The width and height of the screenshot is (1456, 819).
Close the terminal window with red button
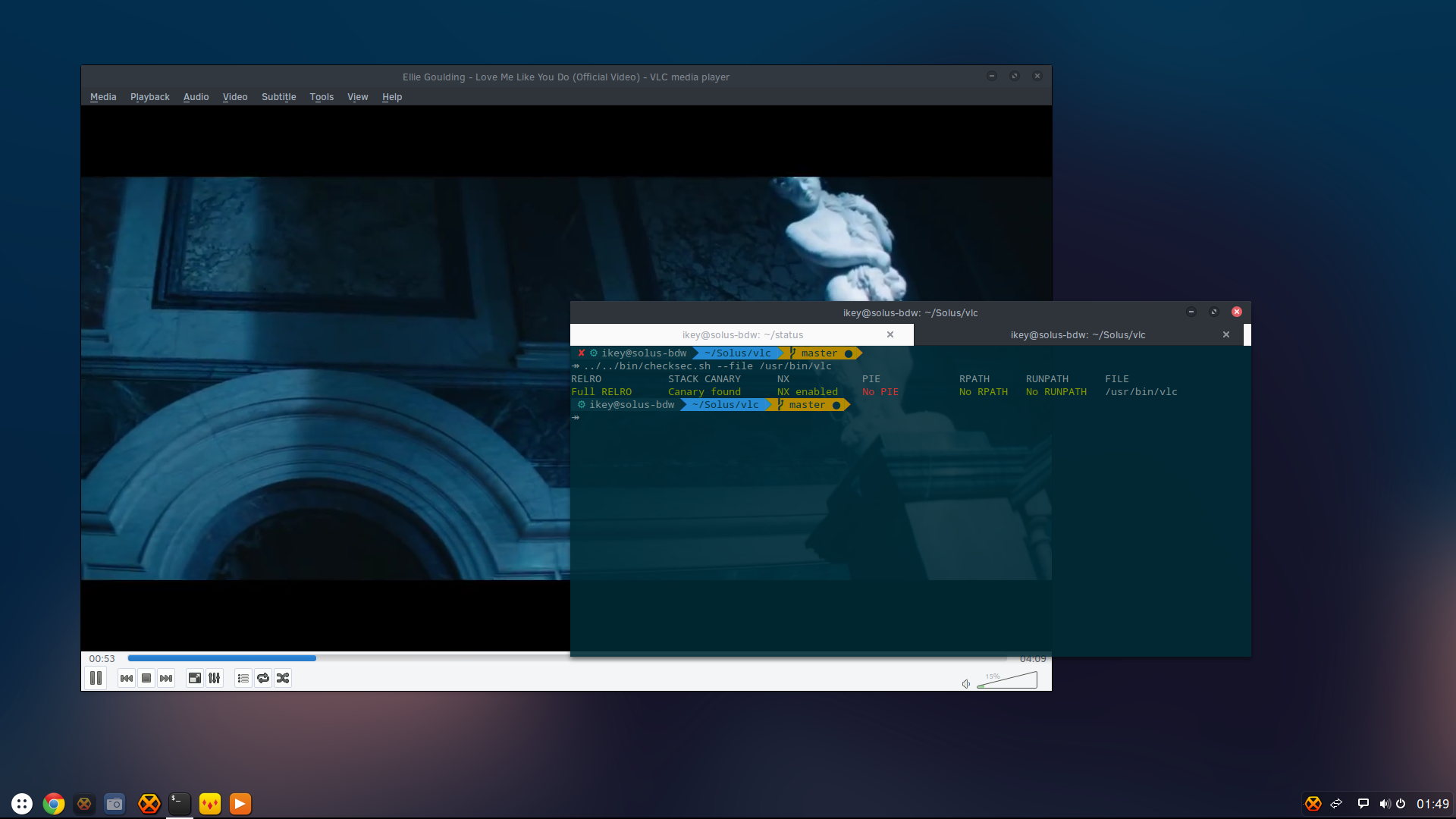(x=1237, y=312)
